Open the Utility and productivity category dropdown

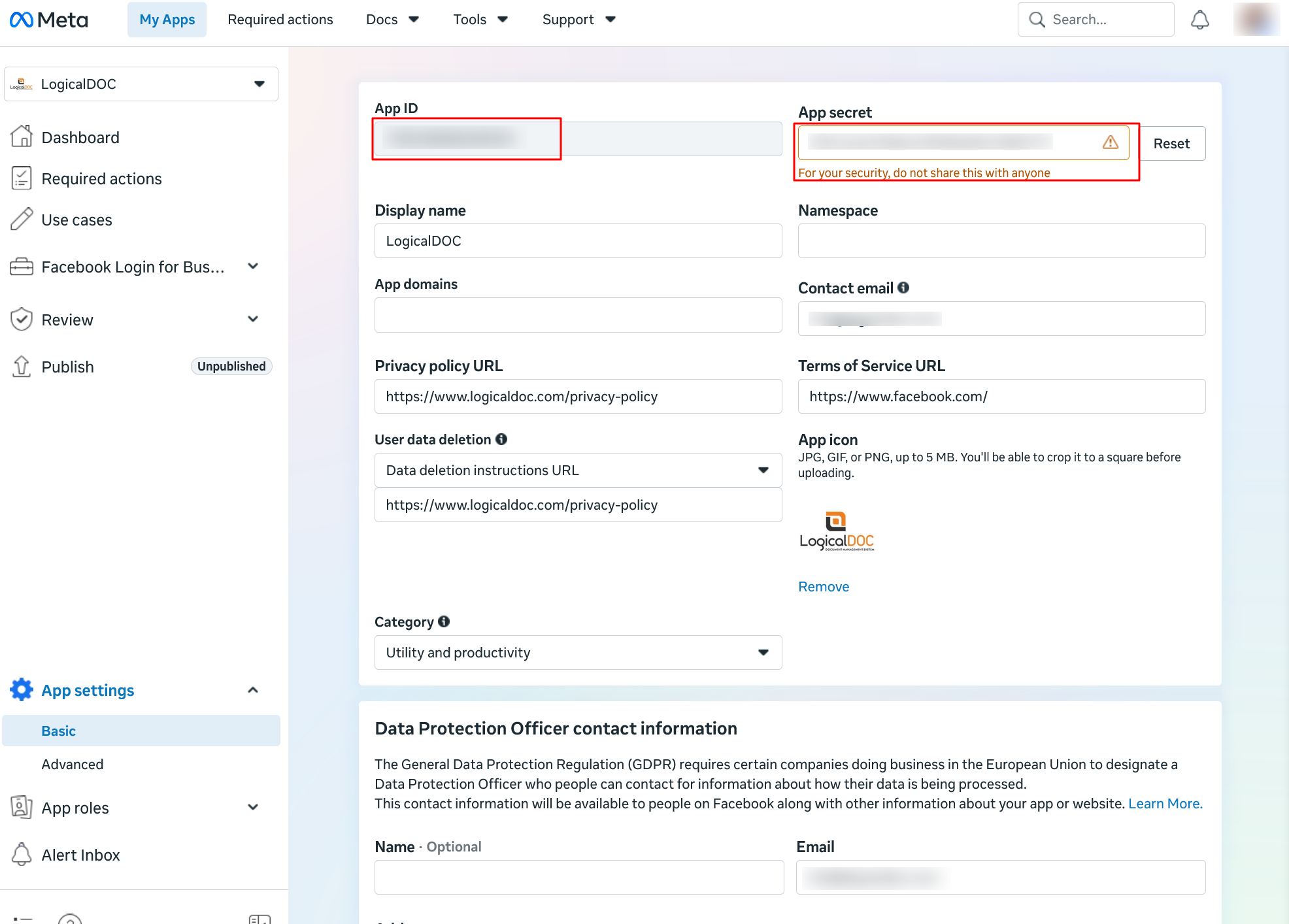click(578, 652)
